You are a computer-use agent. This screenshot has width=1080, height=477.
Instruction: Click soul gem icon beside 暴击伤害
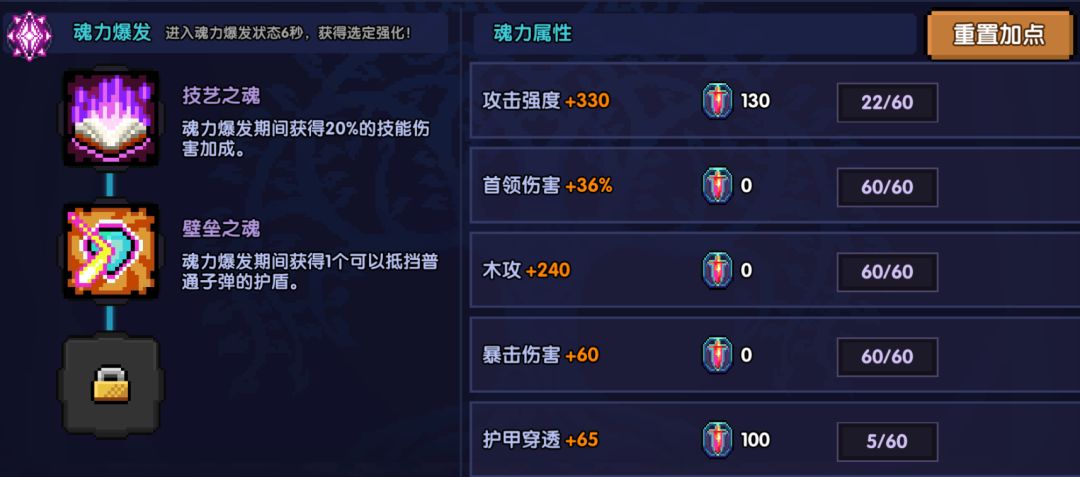716,356
